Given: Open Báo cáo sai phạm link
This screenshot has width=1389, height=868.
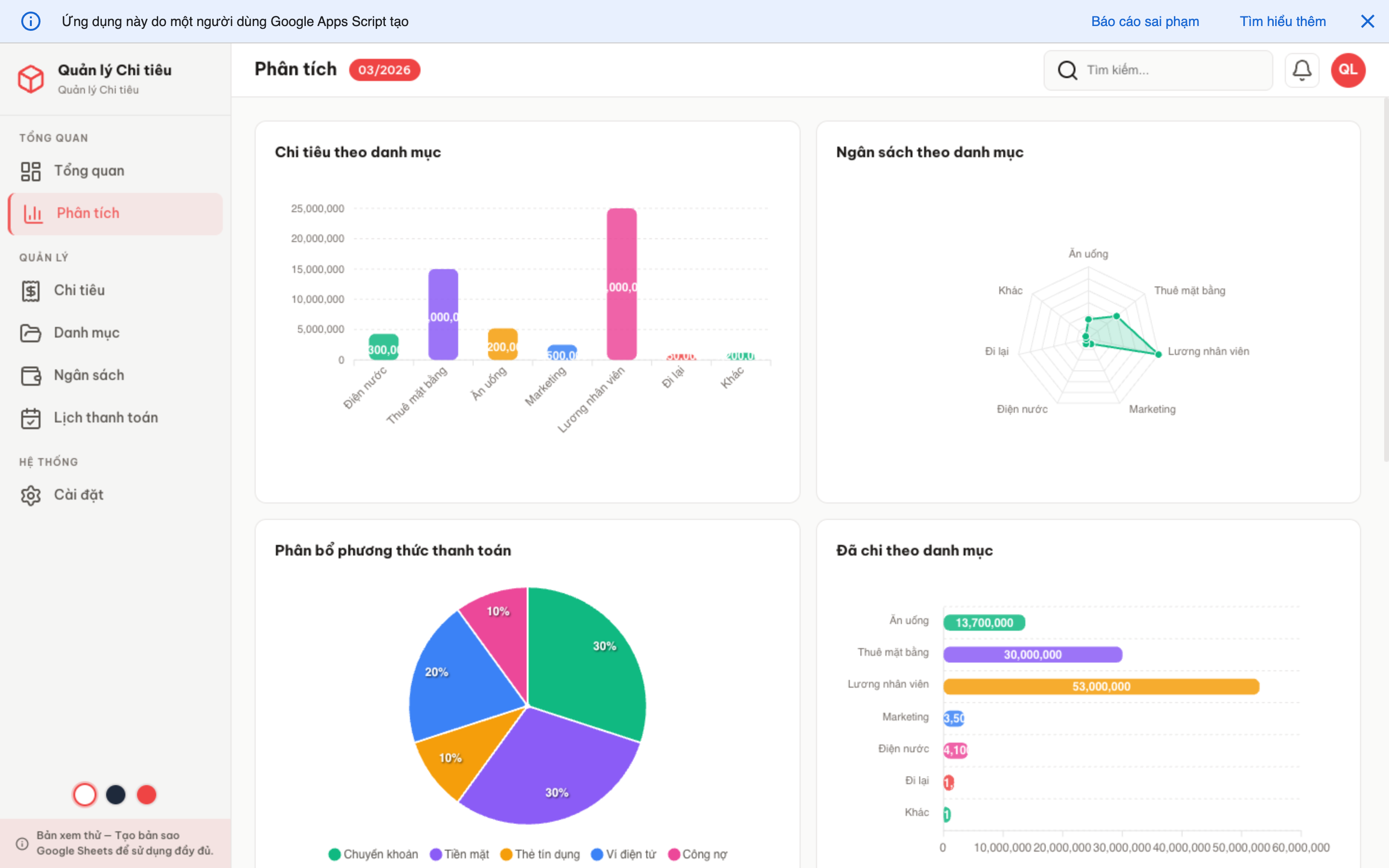Looking at the screenshot, I should (1144, 21).
